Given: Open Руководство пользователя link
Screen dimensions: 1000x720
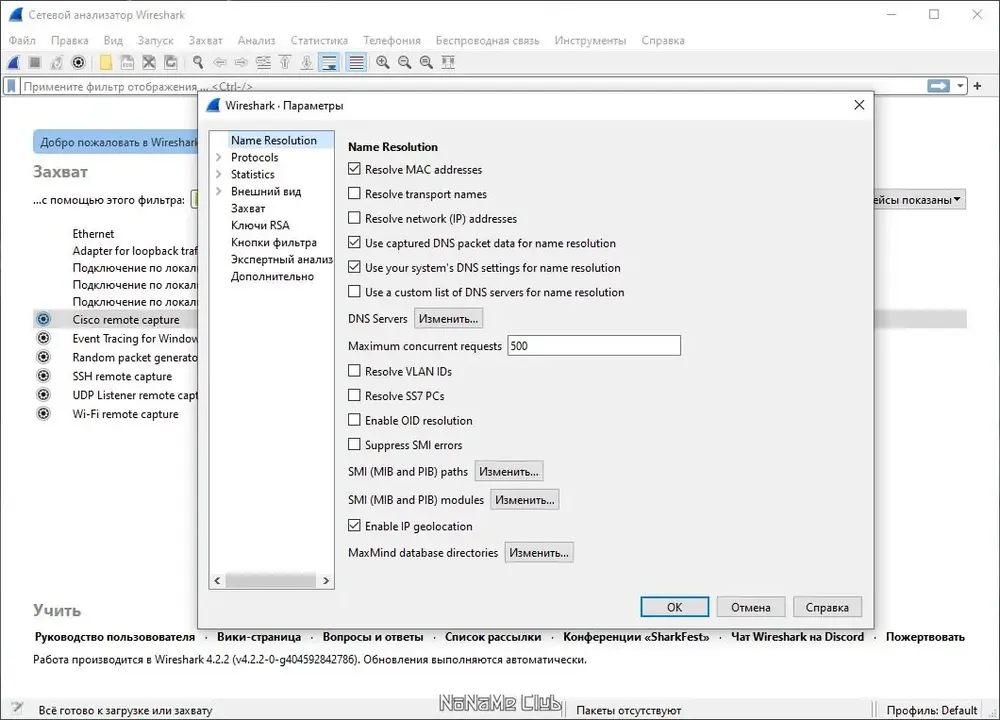Looking at the screenshot, I should coord(115,636).
